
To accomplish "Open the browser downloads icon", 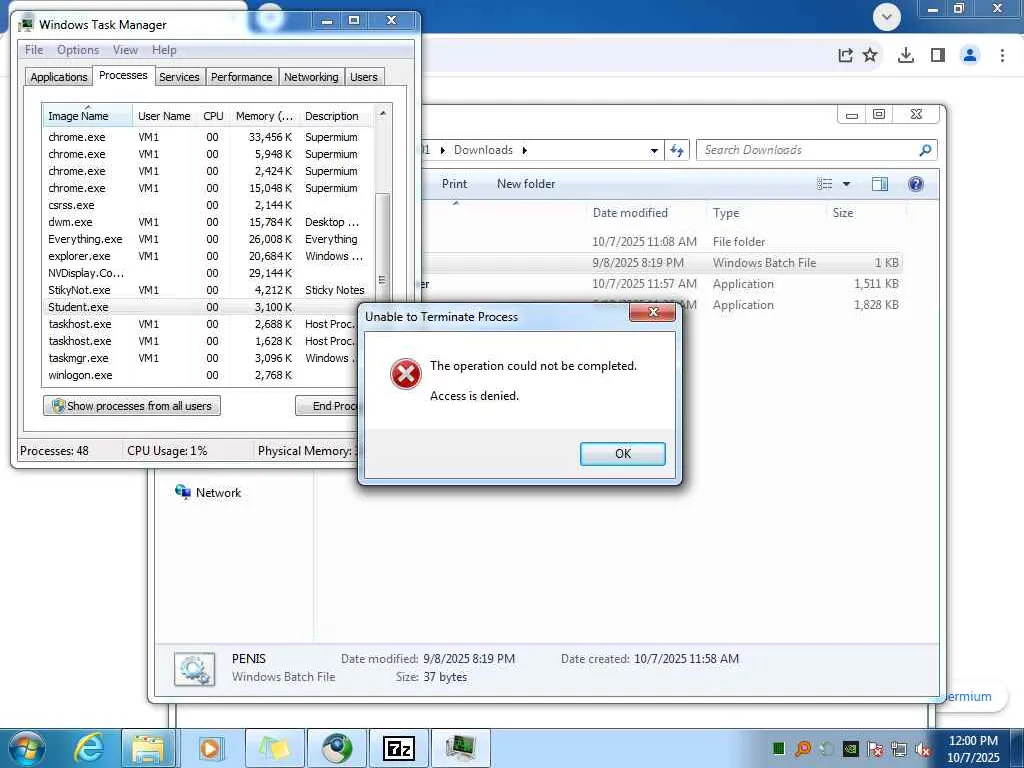I will click(905, 56).
